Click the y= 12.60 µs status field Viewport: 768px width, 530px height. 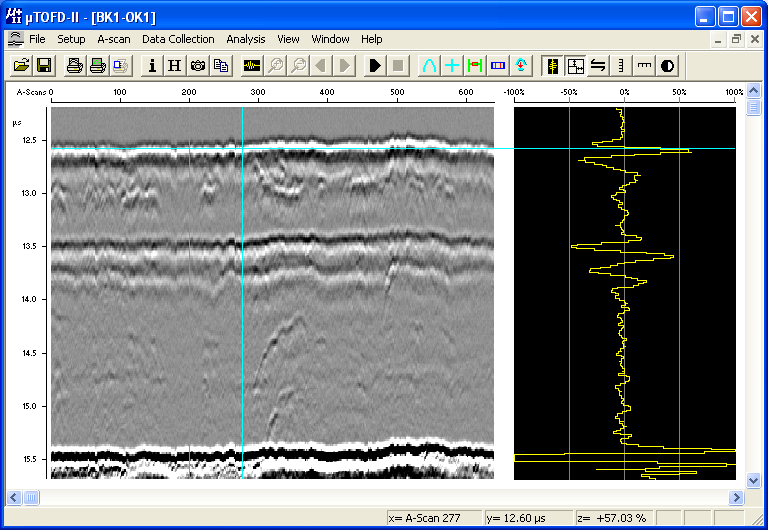[529, 518]
